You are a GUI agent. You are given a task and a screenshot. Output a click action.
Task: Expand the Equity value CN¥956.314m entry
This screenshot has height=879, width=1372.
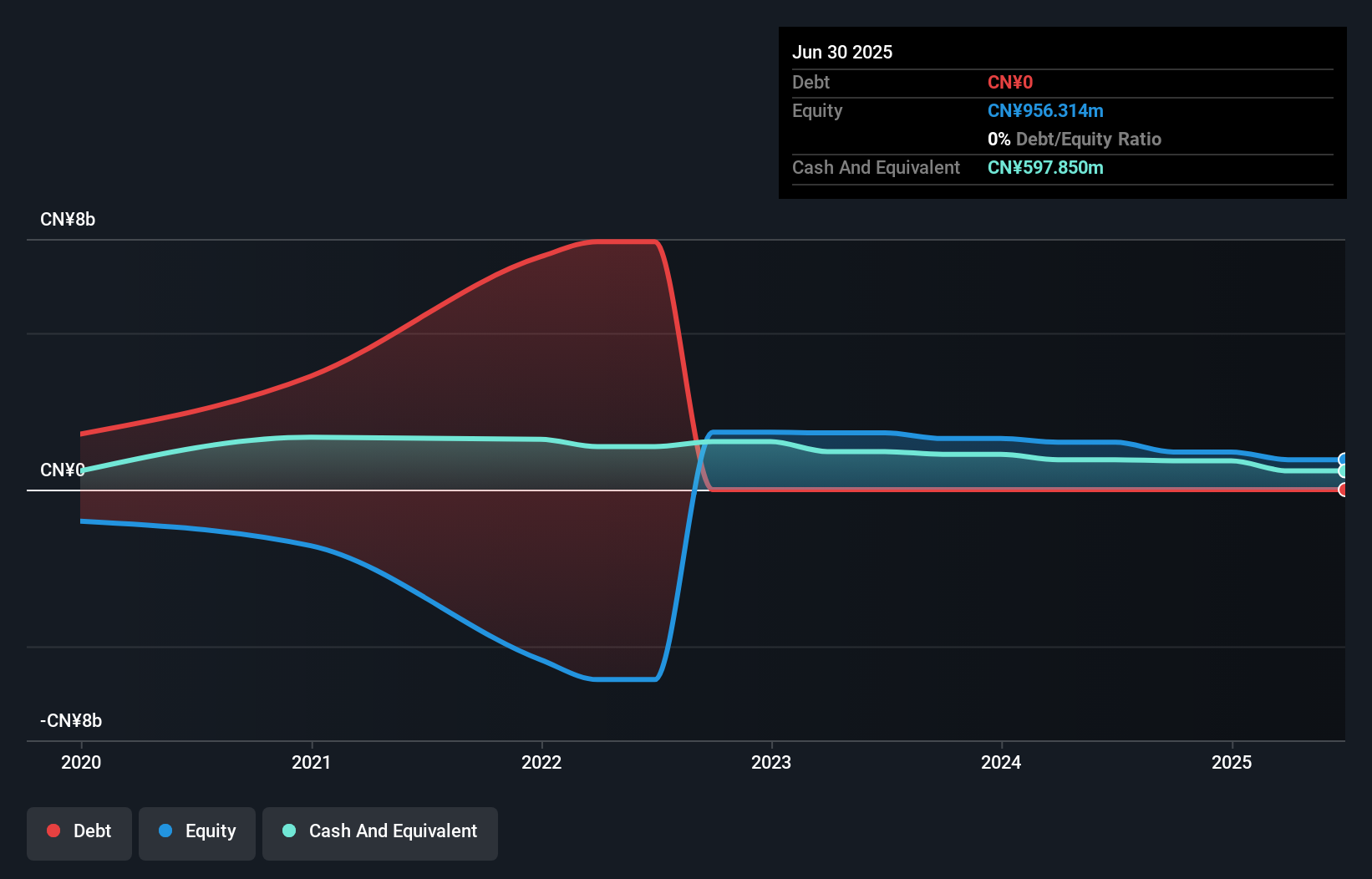(1044, 110)
